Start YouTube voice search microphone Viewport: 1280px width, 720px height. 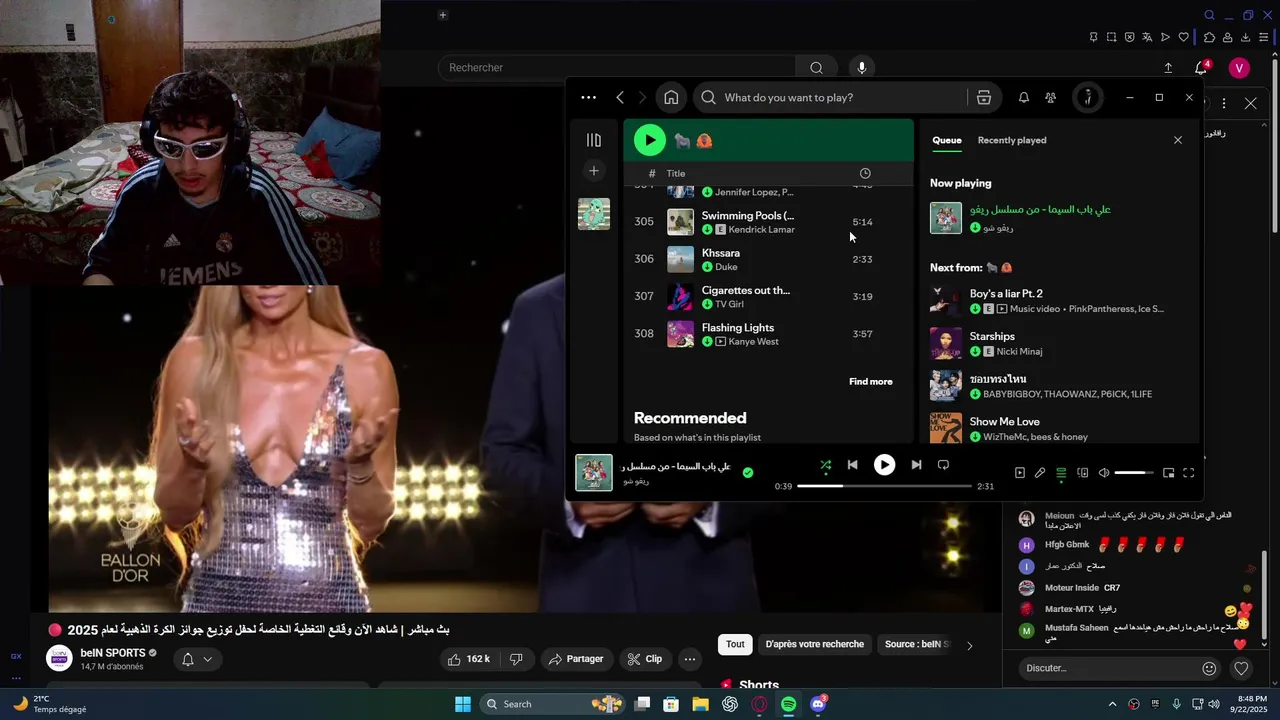862,68
